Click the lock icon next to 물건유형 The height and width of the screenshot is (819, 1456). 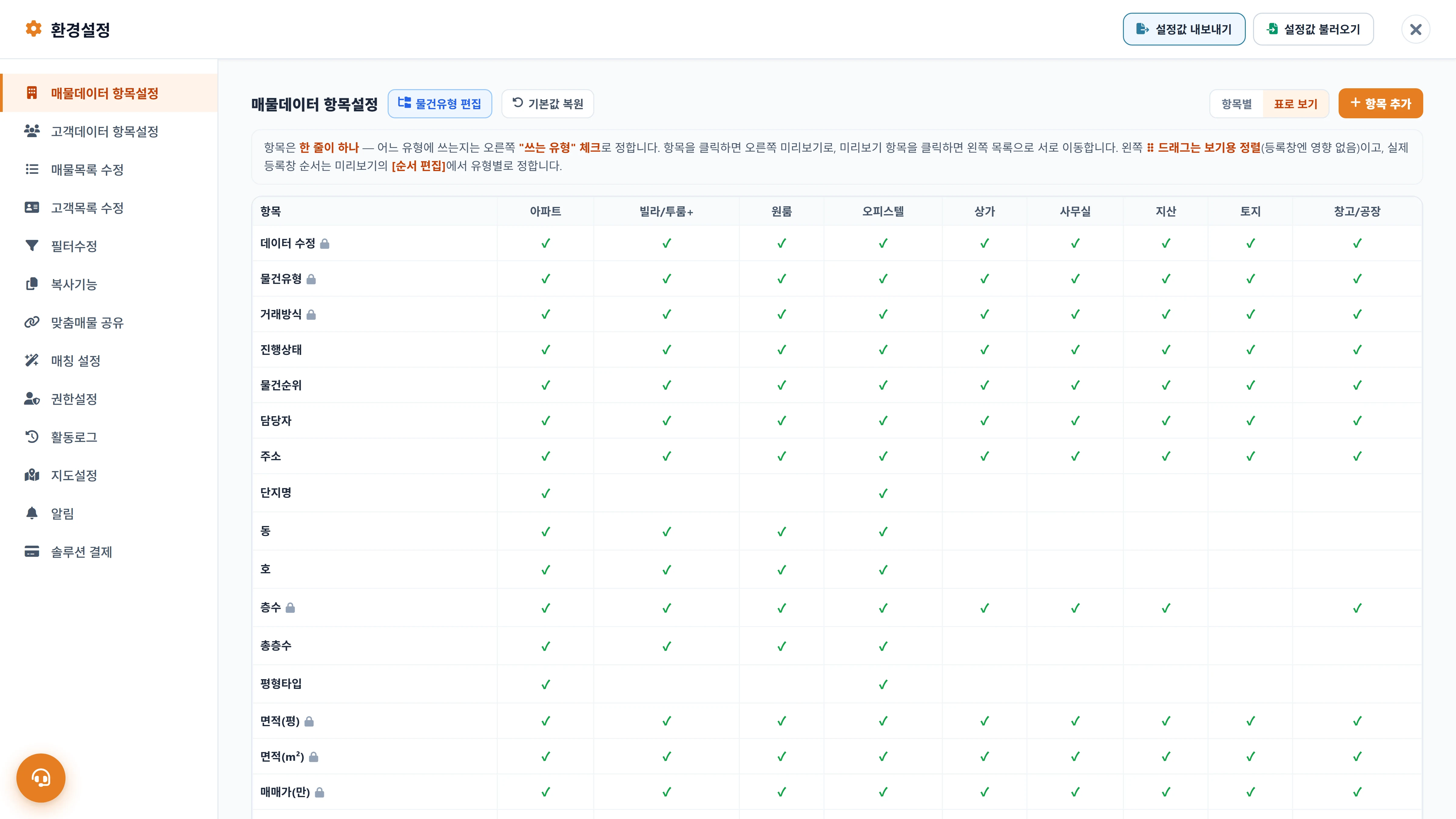click(x=311, y=279)
